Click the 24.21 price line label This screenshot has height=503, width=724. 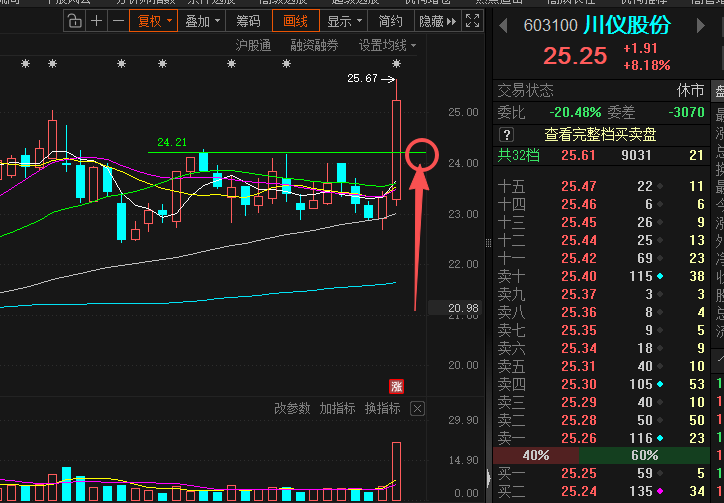point(172,142)
